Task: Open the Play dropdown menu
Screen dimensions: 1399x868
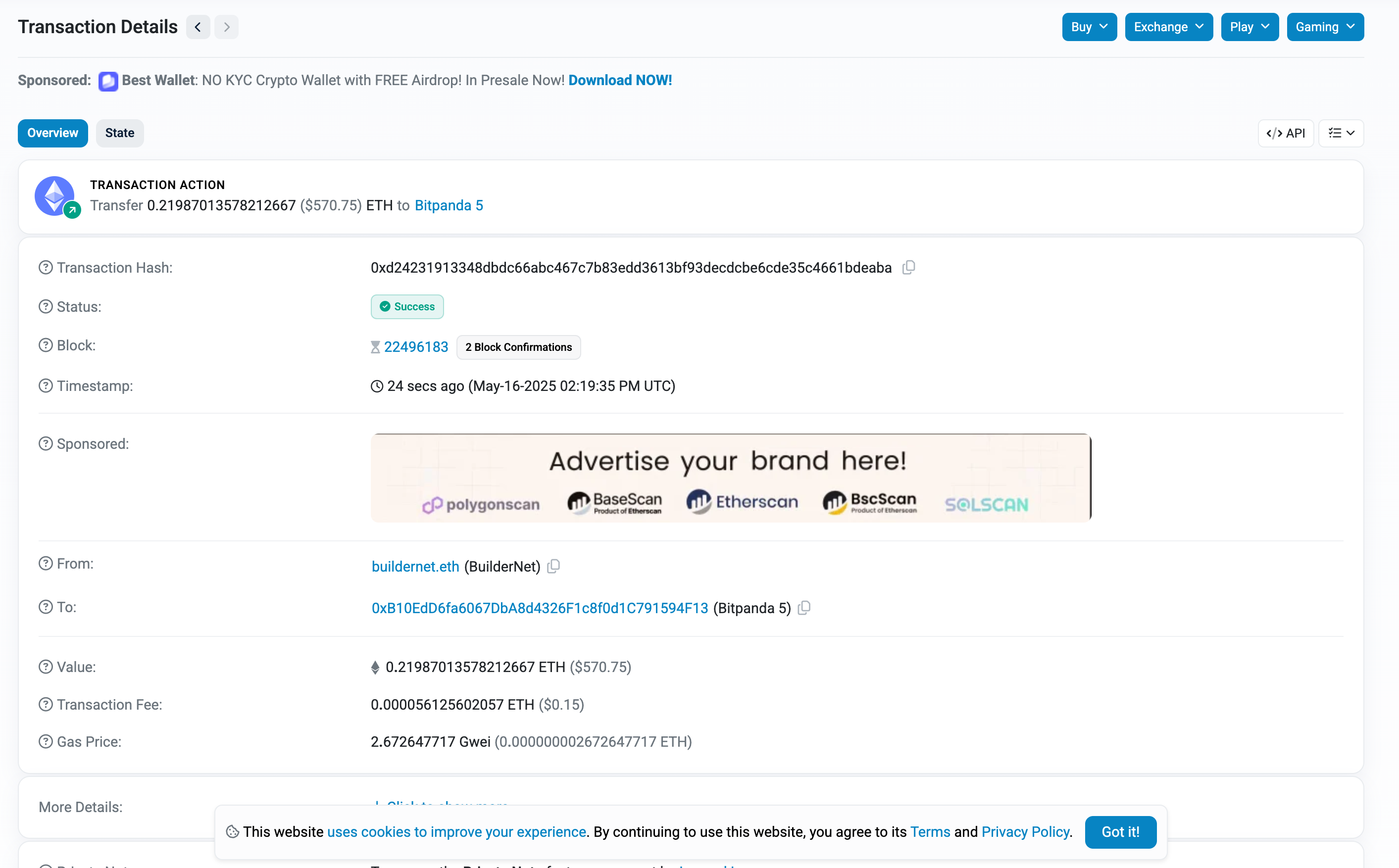Action: (x=1249, y=27)
